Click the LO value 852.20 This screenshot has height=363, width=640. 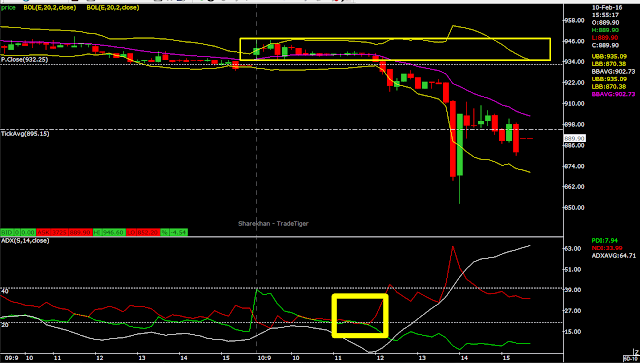tap(149, 232)
